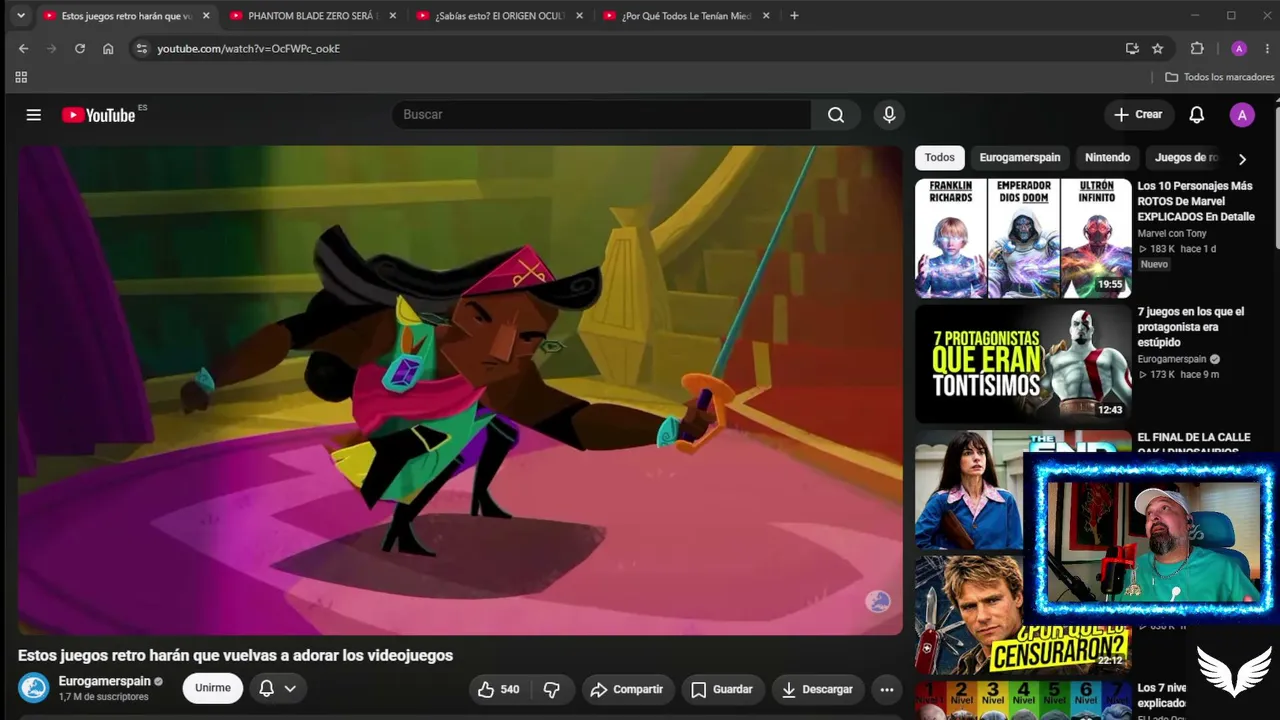Select the Nintendo filter chip
The width and height of the screenshot is (1280, 720).
[1107, 157]
